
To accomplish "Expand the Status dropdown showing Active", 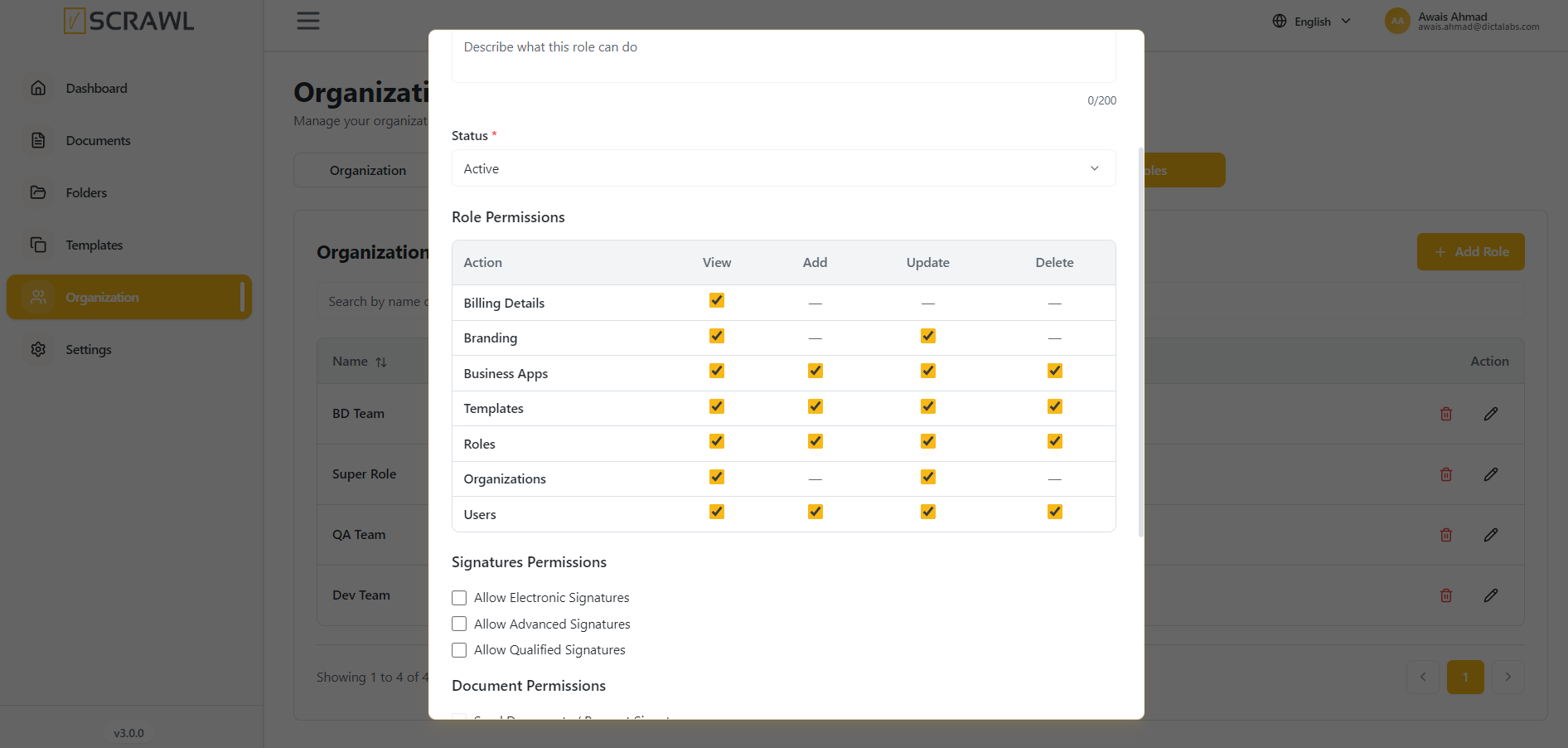I will pyautogui.click(x=783, y=168).
